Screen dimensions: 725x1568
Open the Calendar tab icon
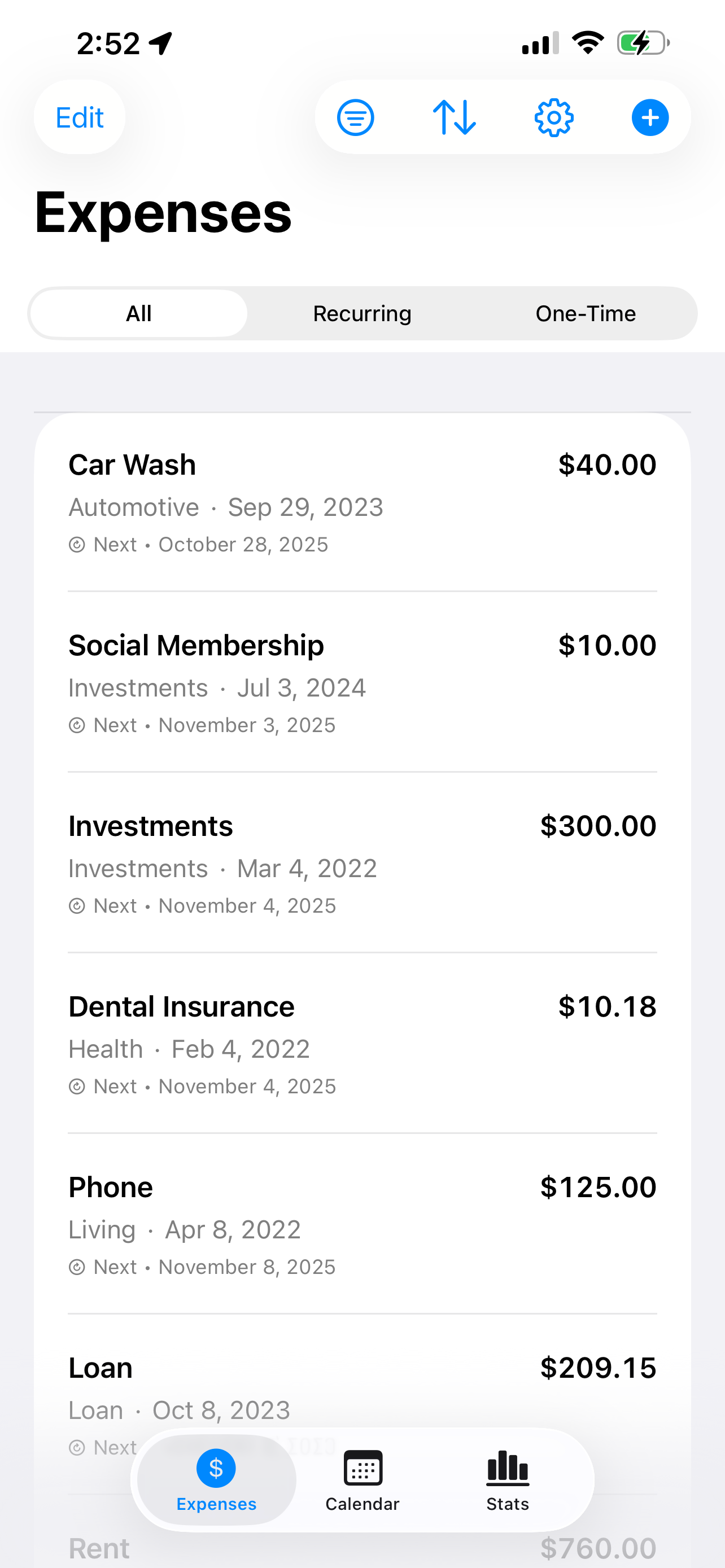(x=362, y=1469)
